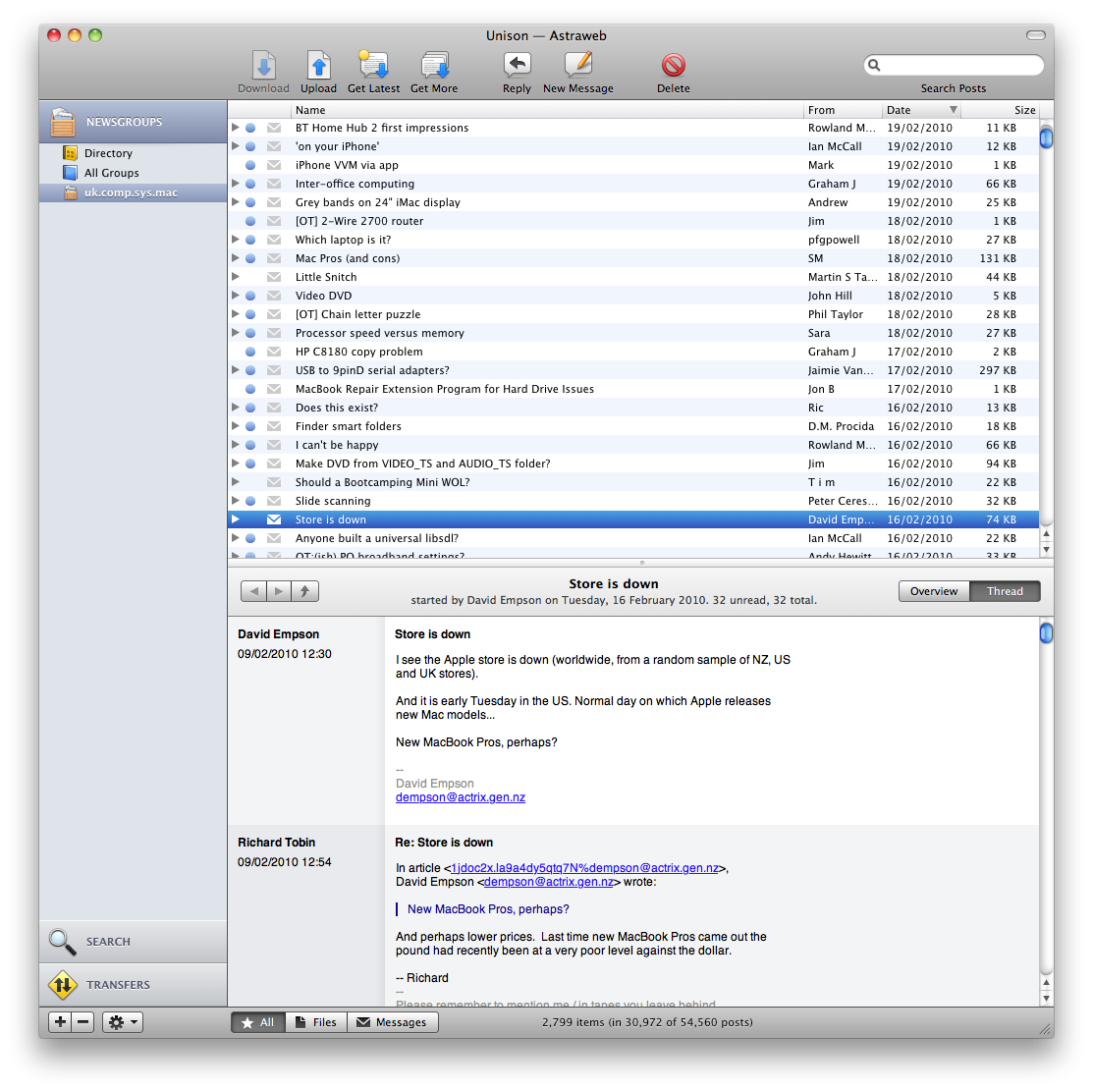Select the Messages filter tab

(x=392, y=1022)
